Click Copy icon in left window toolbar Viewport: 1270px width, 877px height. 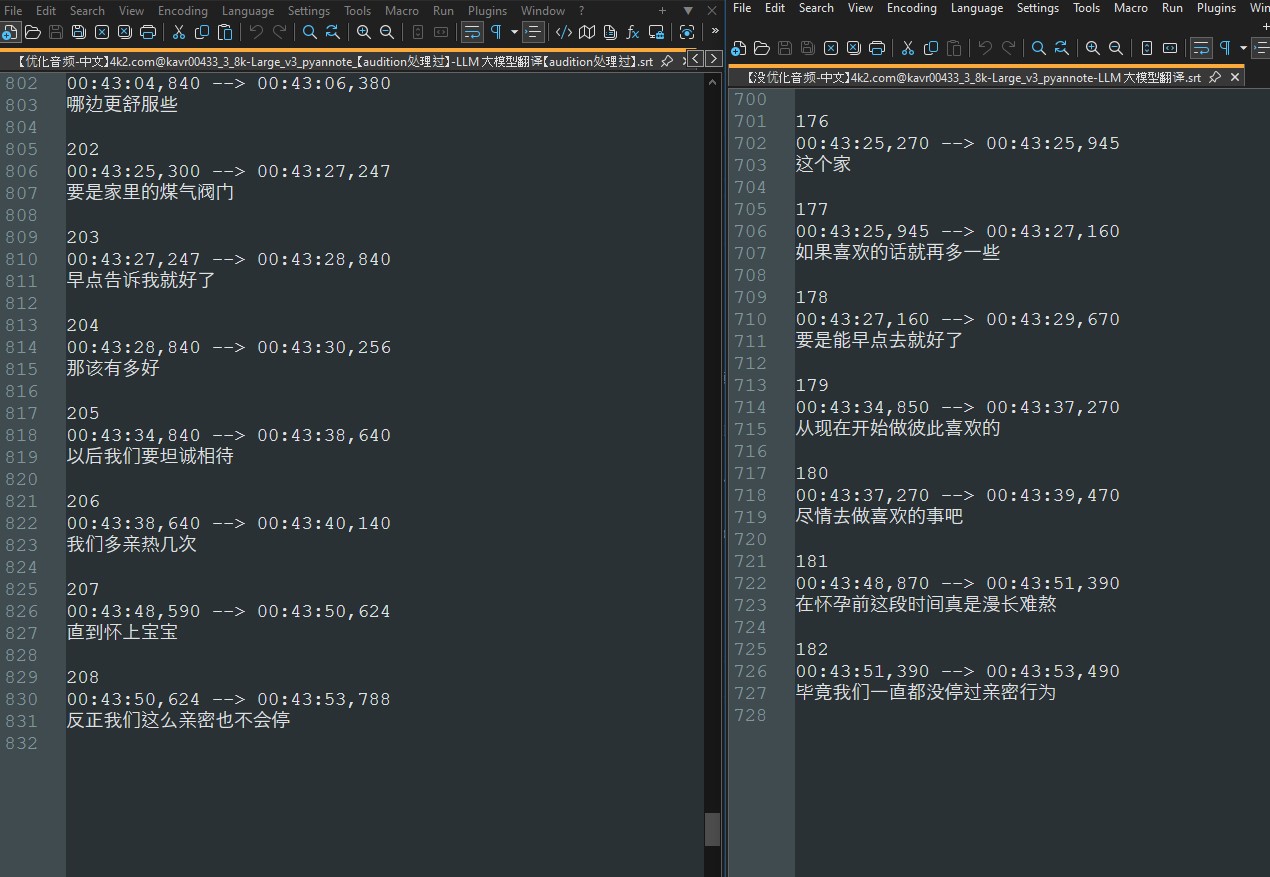pyautogui.click(x=202, y=32)
